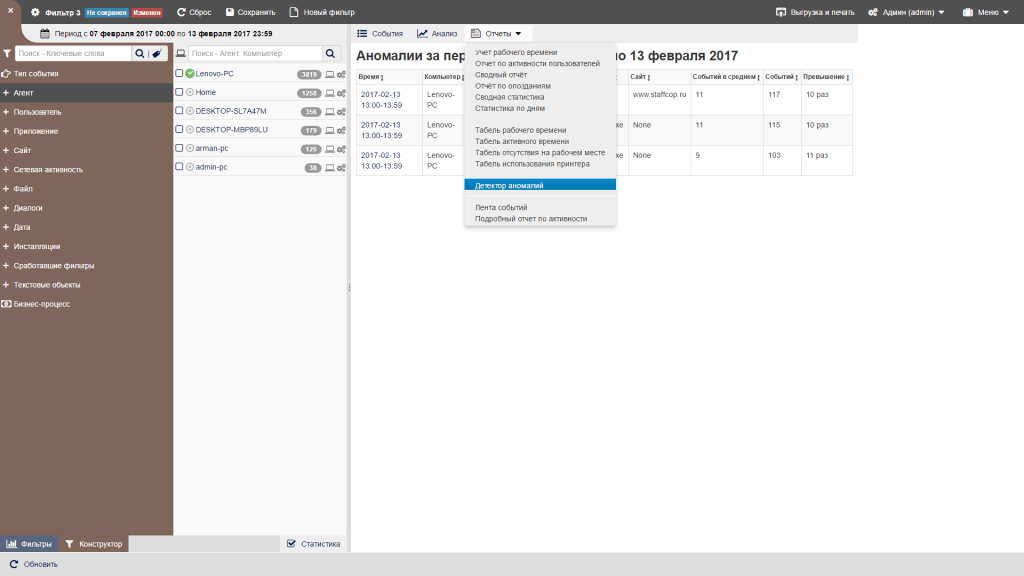Click the gears icon in Lenovo-PC row
Screen dimensions: 1024x576
point(341,74)
